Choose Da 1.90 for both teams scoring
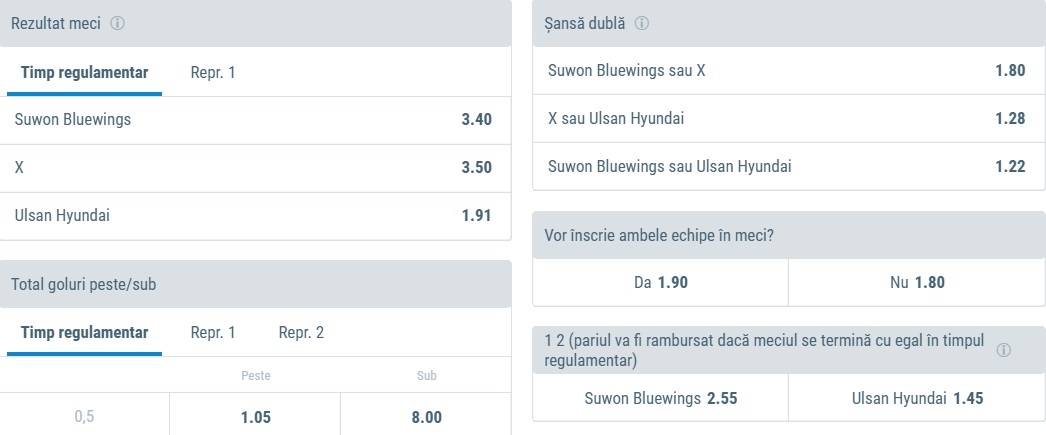The width and height of the screenshot is (1046, 435). click(x=660, y=282)
